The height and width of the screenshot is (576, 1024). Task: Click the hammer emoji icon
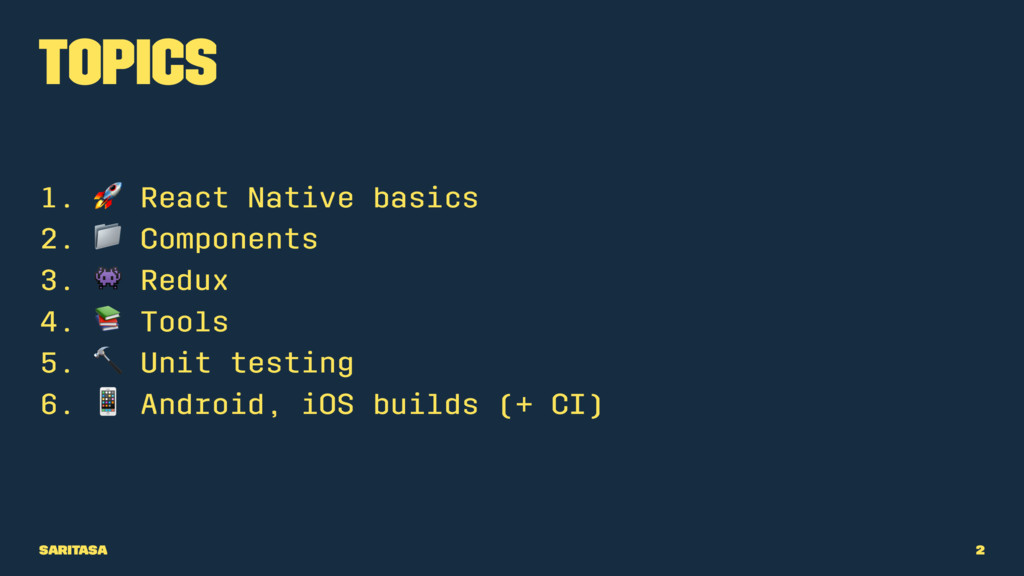pyautogui.click(x=108, y=360)
